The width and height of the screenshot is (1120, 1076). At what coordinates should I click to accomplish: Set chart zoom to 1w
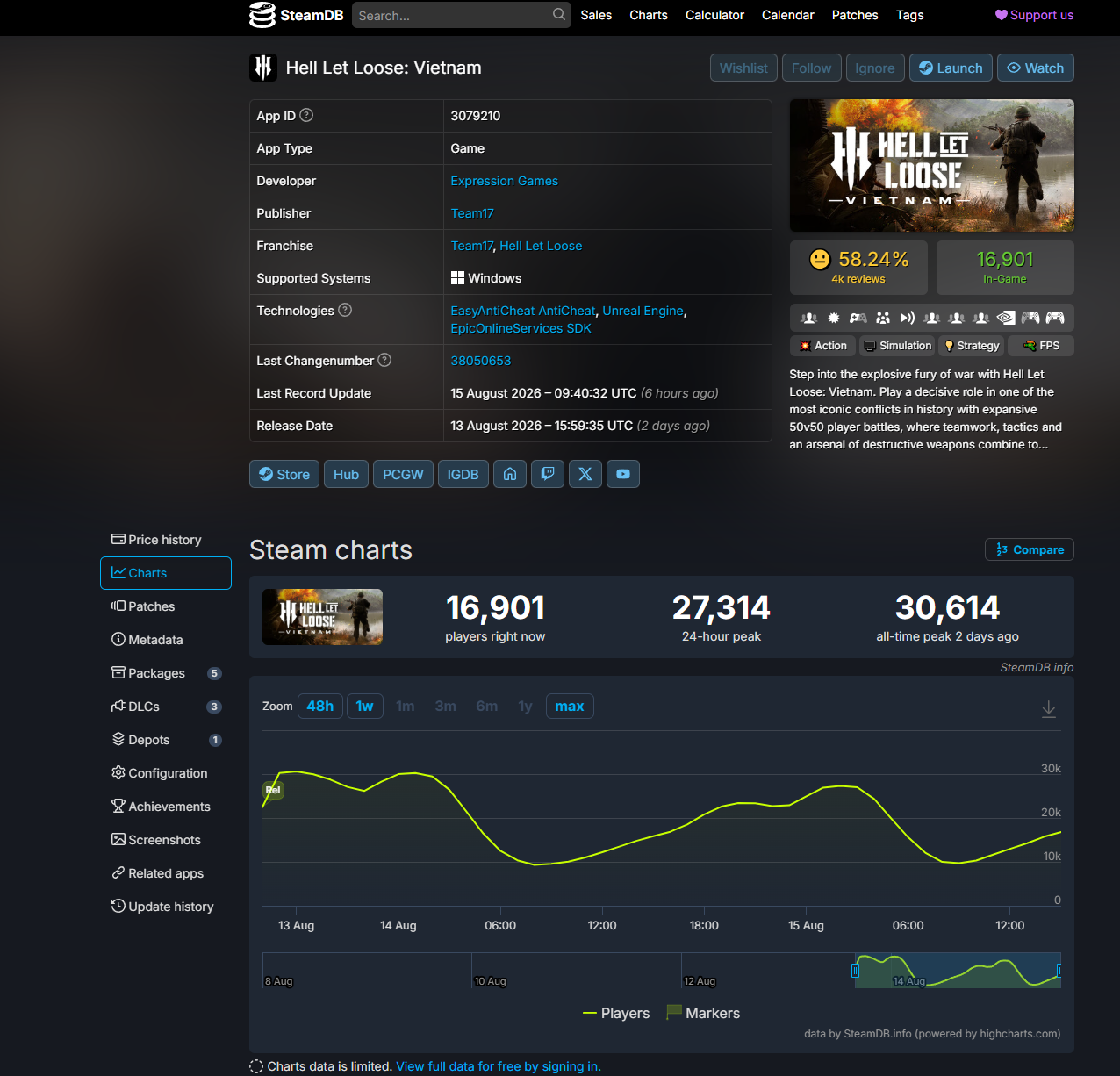365,706
